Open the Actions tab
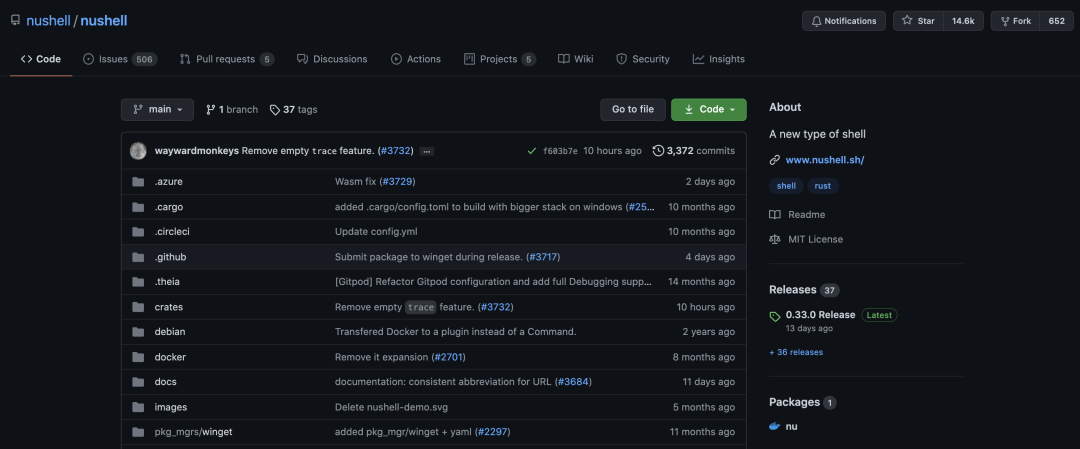This screenshot has height=449, width=1080. pos(416,59)
